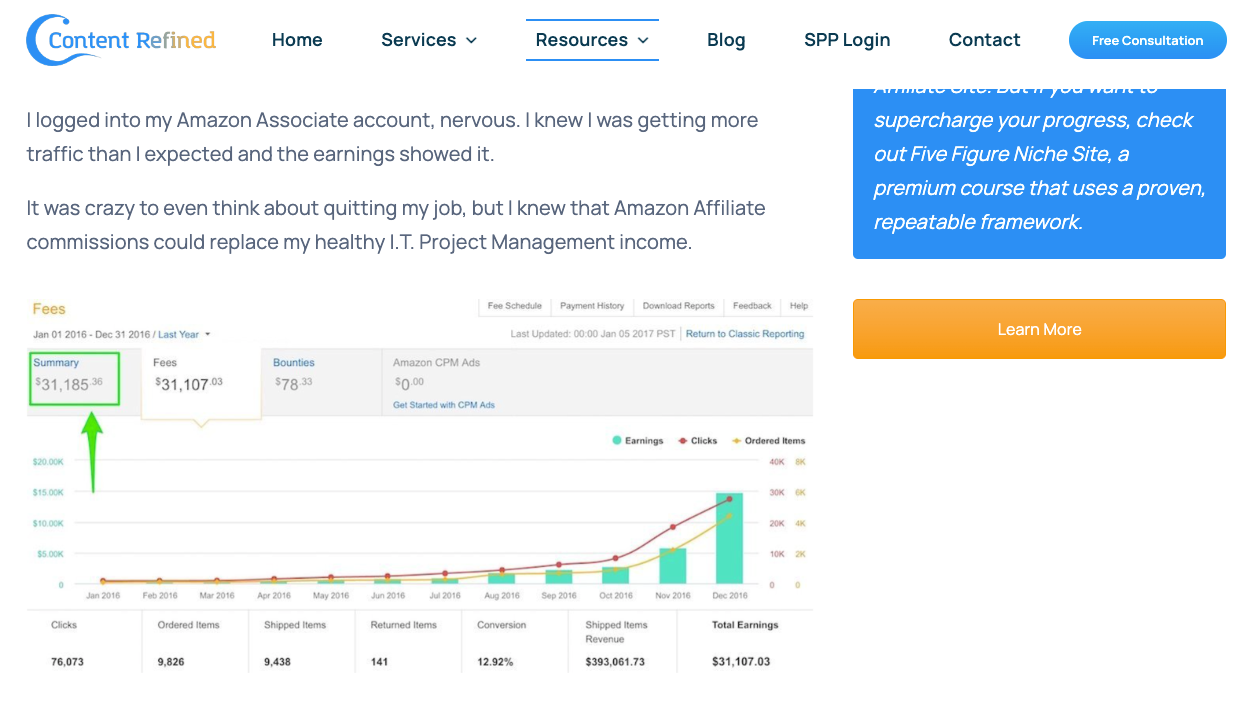
Task: Open the Blog page
Action: tap(726, 40)
